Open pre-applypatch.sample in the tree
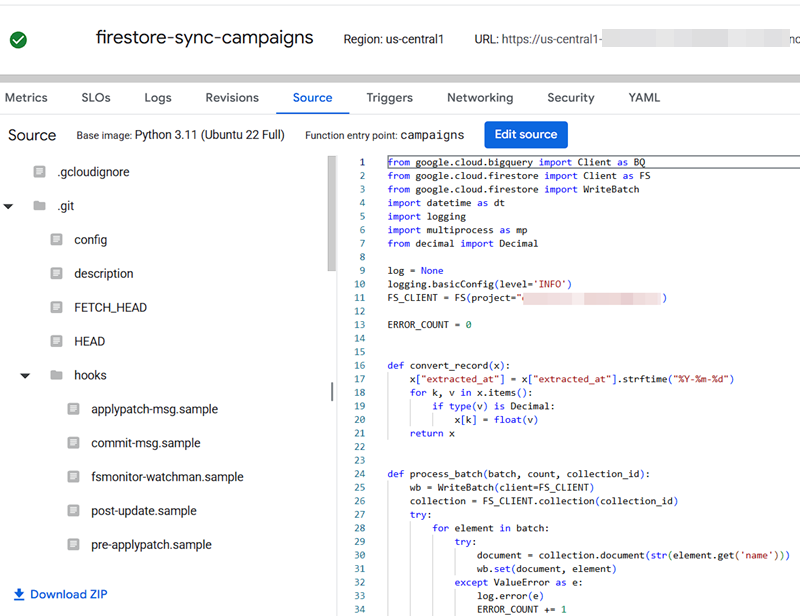 (x=151, y=545)
